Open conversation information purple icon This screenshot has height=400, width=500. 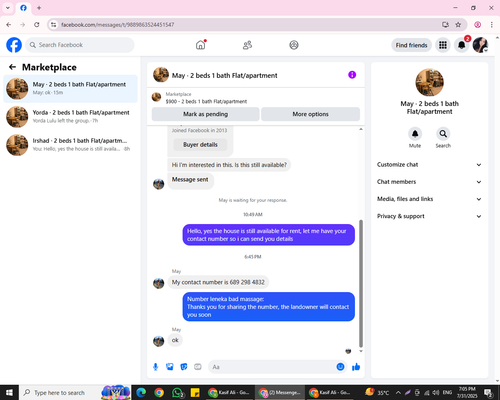[x=352, y=75]
